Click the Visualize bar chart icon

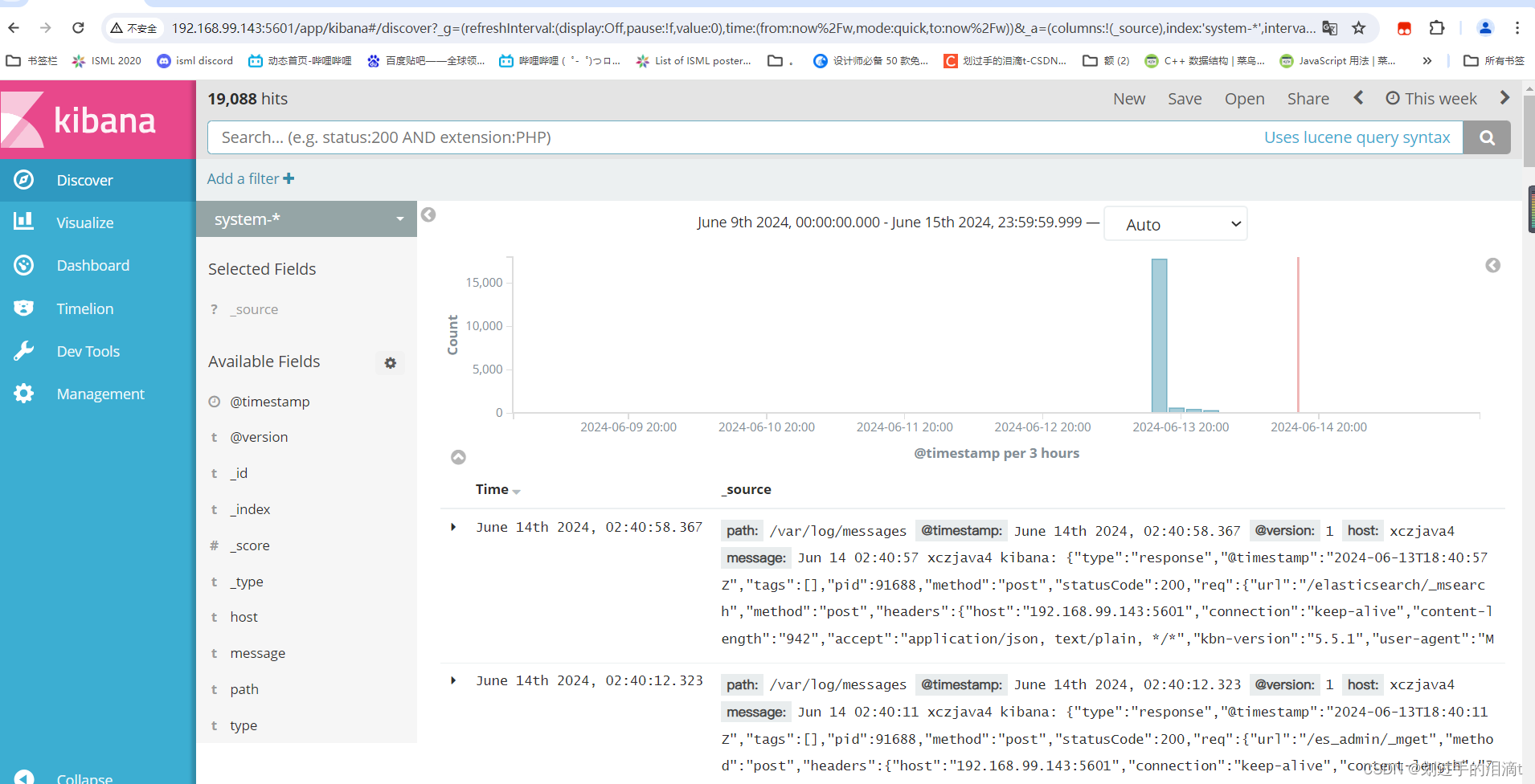tap(24, 221)
